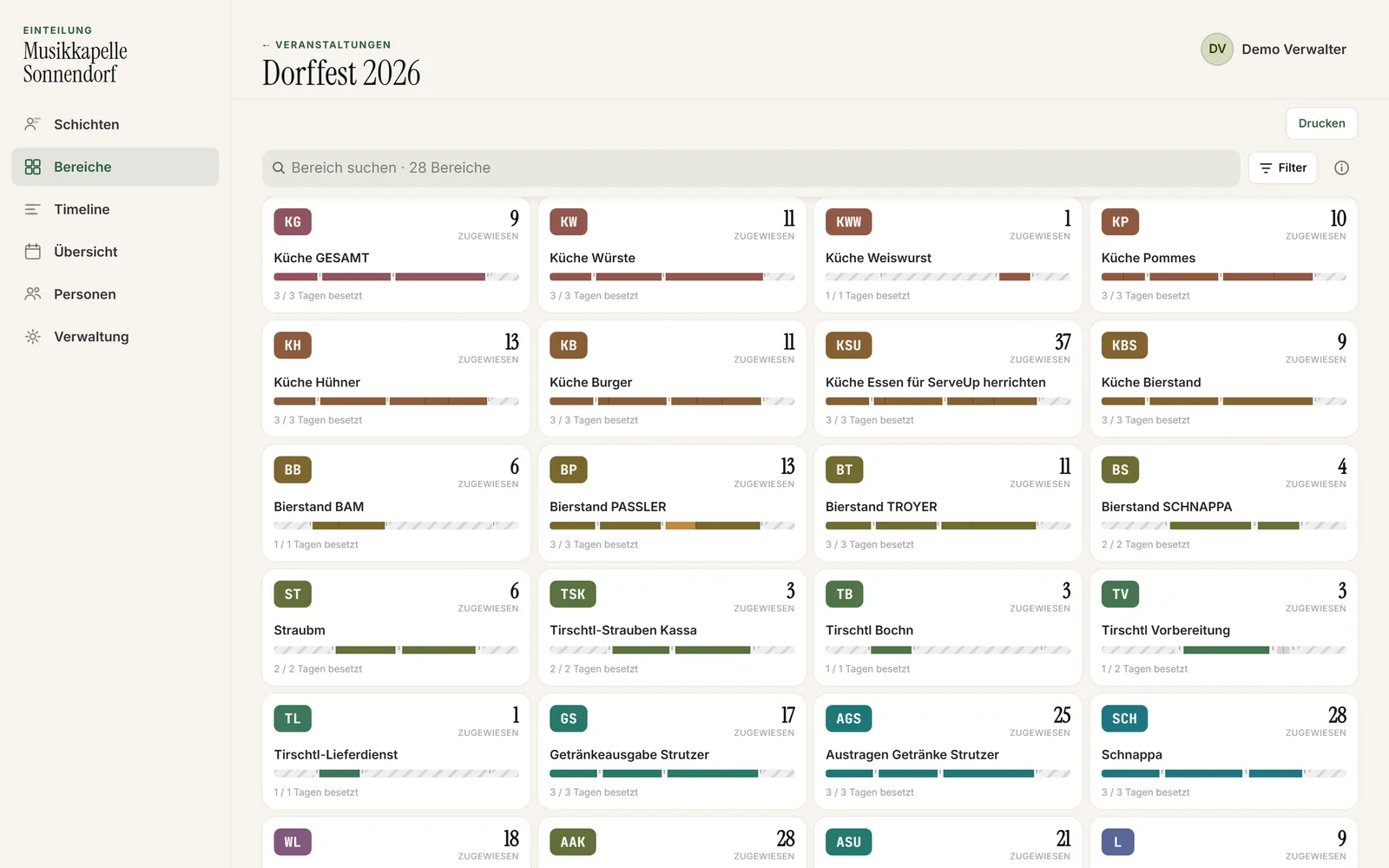1389x868 pixels.
Task: Click the Straubm card title
Action: pyautogui.click(x=300, y=630)
